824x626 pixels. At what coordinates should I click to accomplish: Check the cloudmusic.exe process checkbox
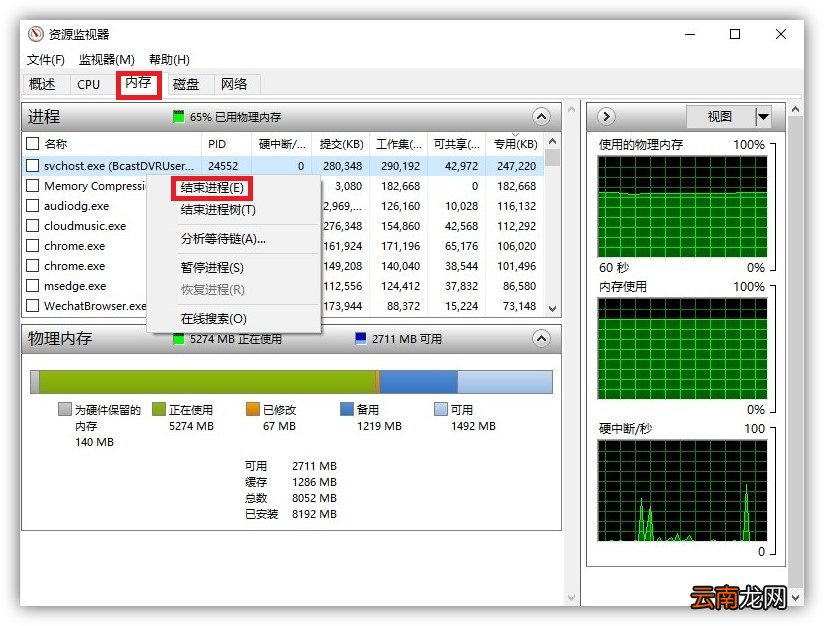tap(33, 225)
